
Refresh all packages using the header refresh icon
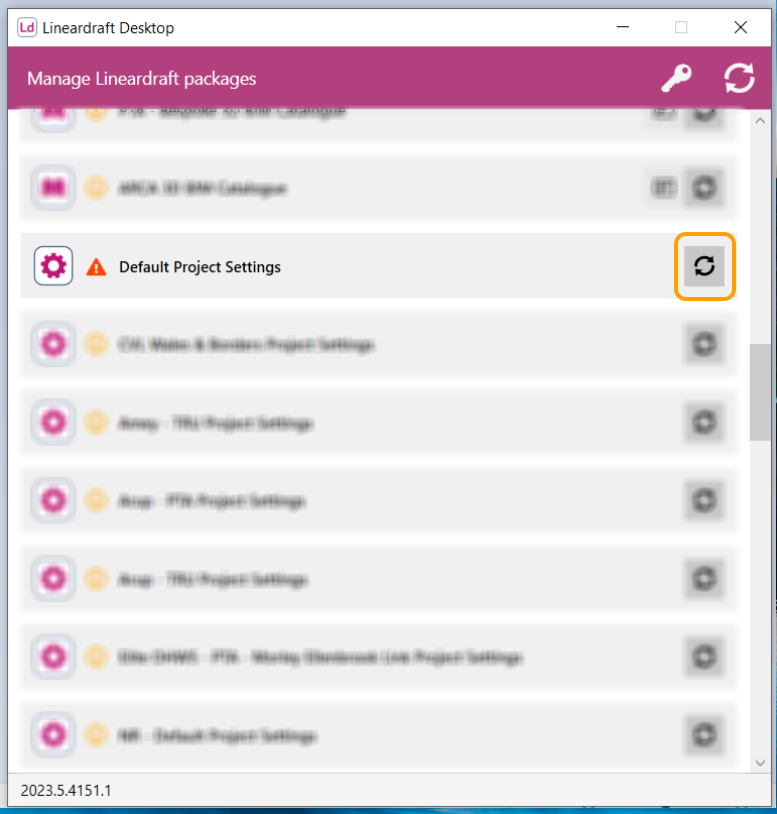(739, 78)
